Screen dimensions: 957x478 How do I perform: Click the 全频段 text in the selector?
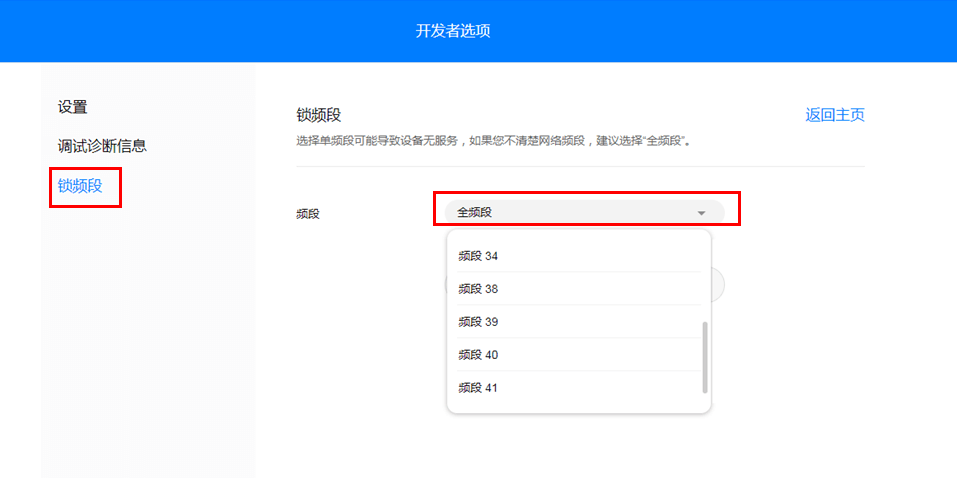(474, 212)
